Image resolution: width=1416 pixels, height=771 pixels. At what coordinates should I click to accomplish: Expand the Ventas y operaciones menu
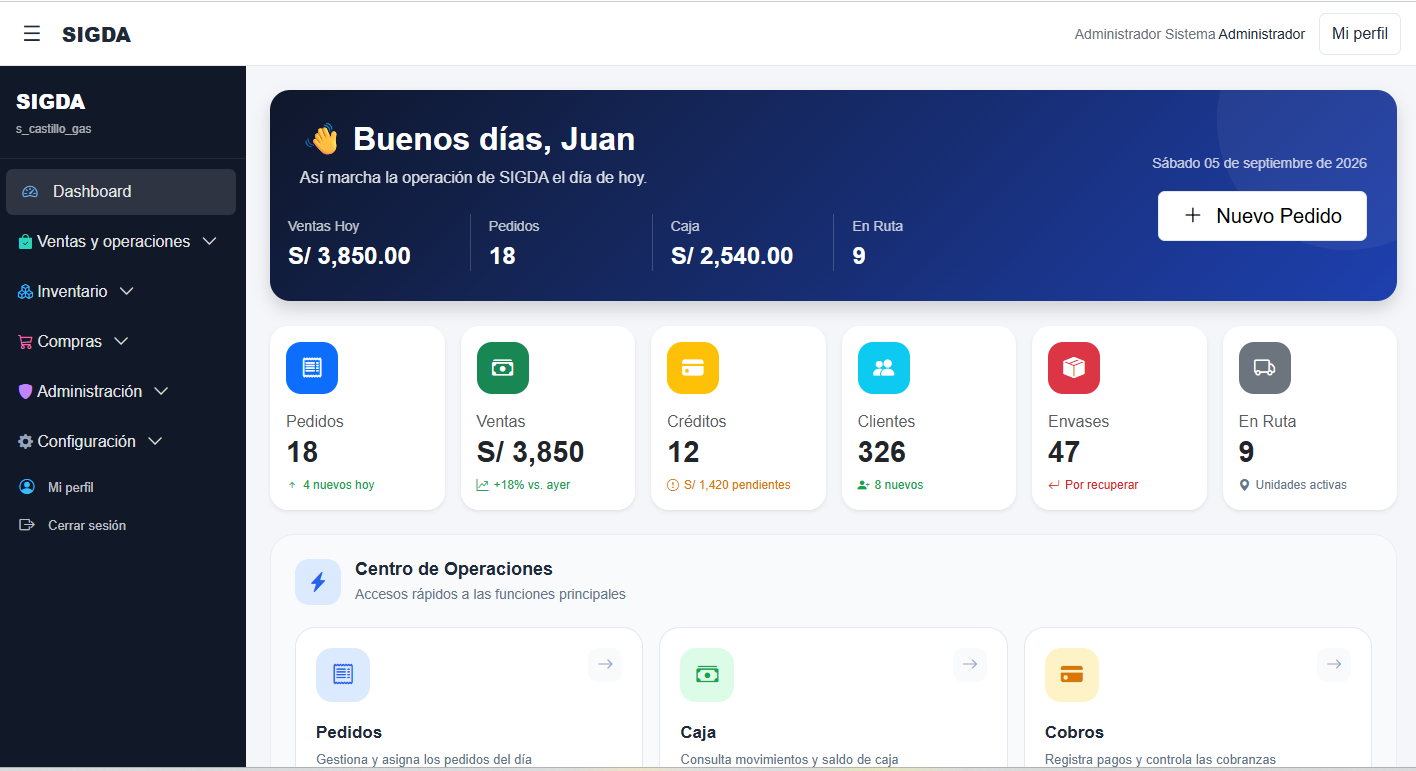click(x=121, y=242)
